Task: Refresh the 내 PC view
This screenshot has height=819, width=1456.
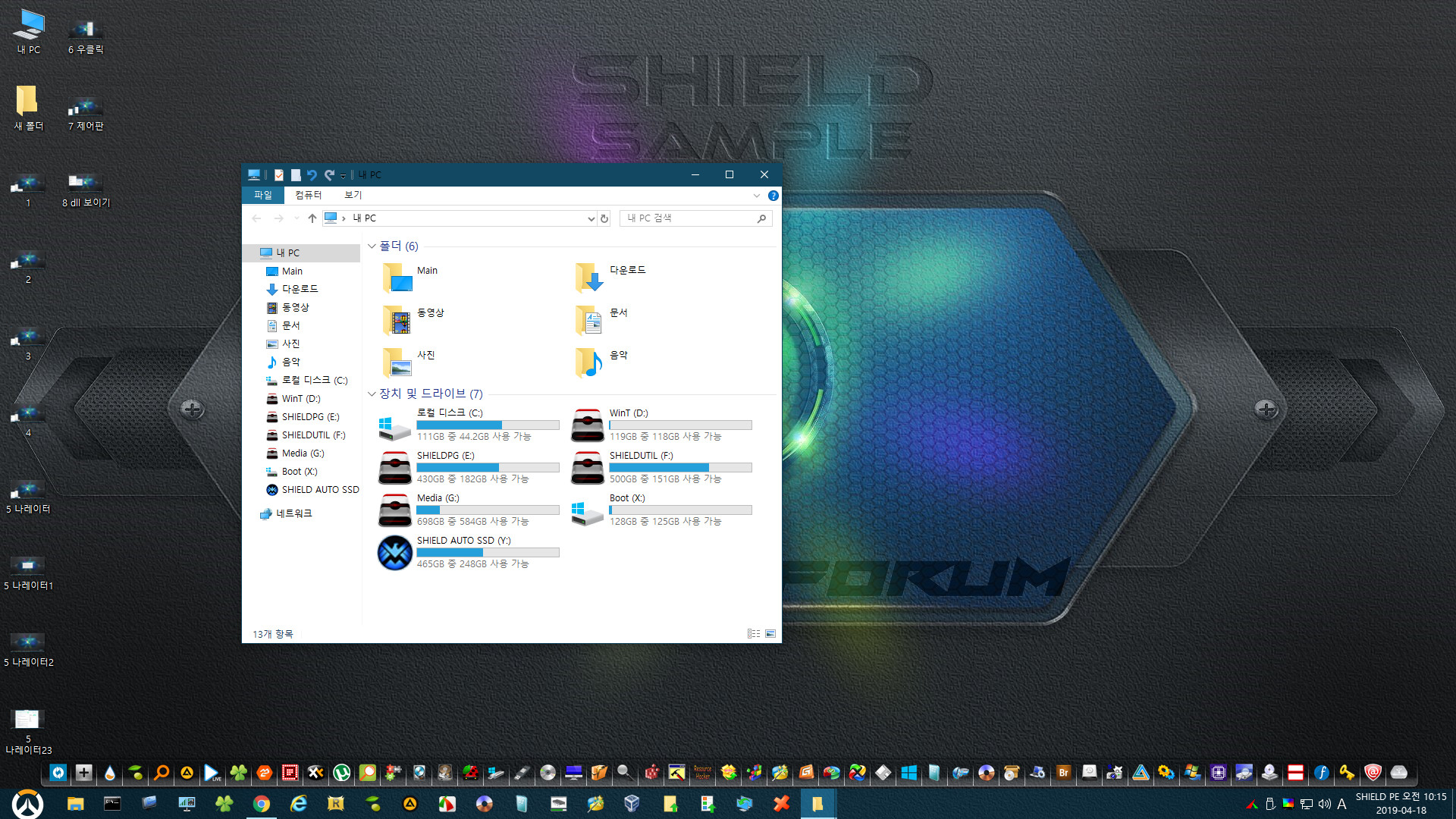Action: (x=604, y=218)
